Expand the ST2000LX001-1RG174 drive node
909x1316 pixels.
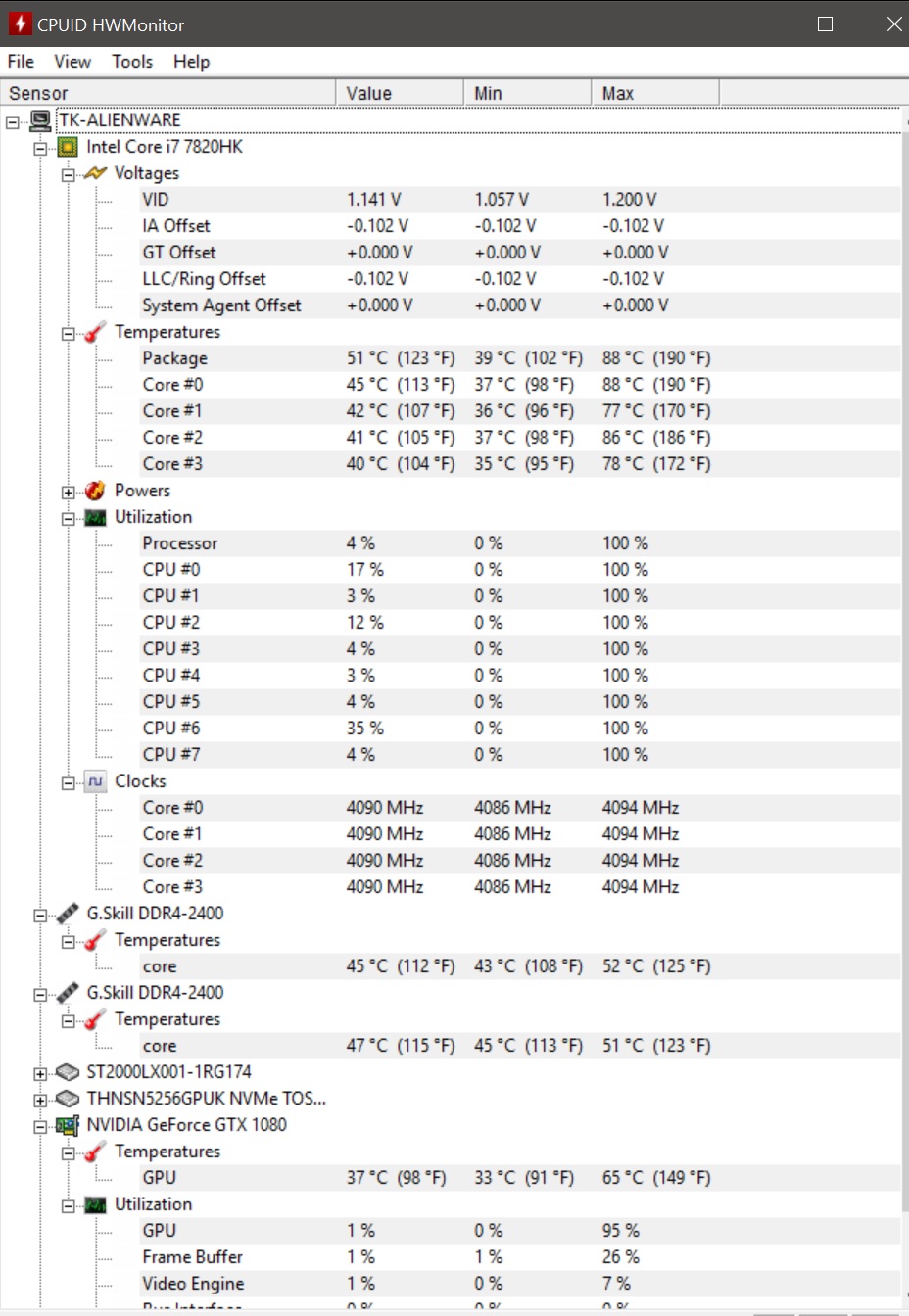pyautogui.click(x=40, y=1073)
